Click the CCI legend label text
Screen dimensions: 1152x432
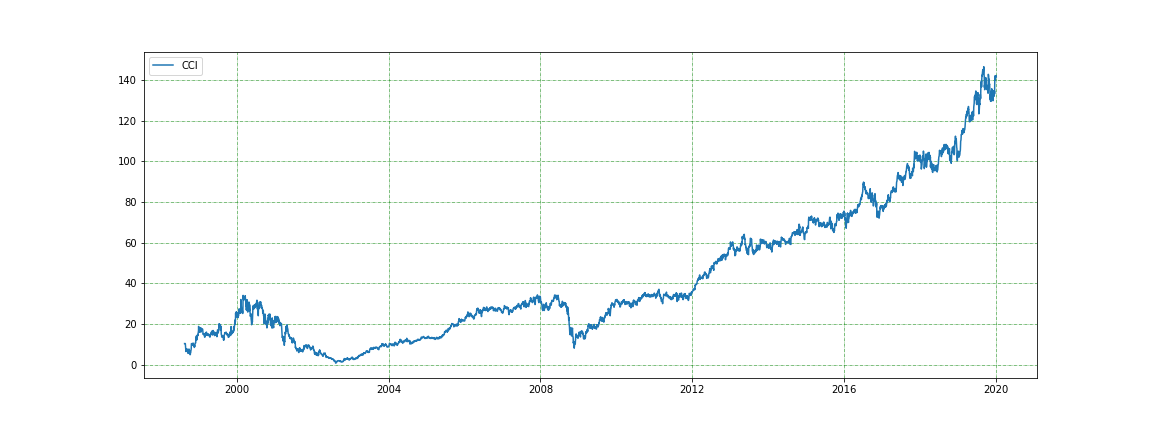(x=189, y=66)
